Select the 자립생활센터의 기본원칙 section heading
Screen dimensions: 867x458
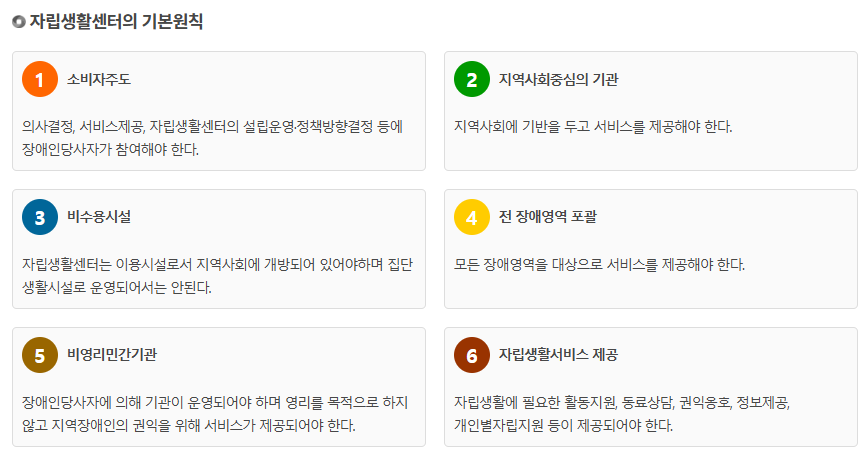click(x=116, y=21)
